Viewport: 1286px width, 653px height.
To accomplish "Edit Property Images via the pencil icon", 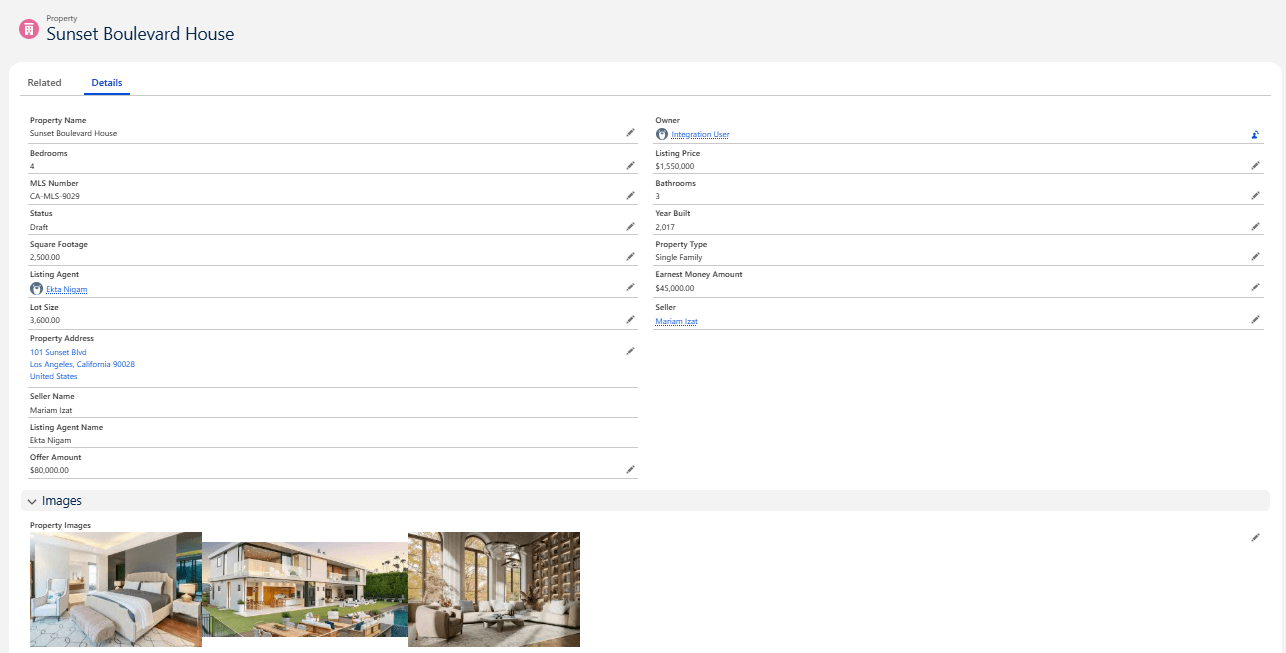I will point(1255,537).
